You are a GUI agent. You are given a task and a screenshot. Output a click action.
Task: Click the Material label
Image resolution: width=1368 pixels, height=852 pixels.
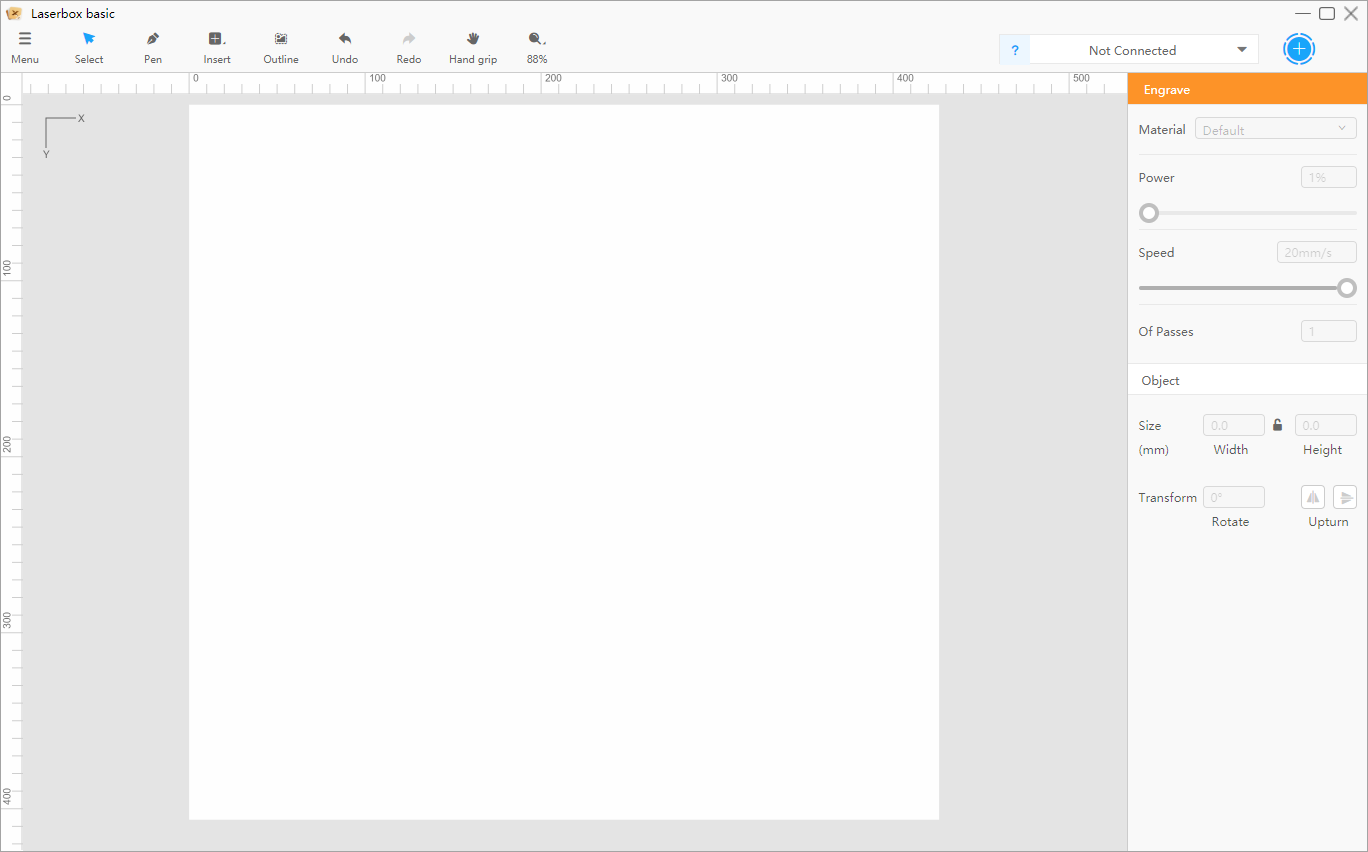coord(1162,129)
